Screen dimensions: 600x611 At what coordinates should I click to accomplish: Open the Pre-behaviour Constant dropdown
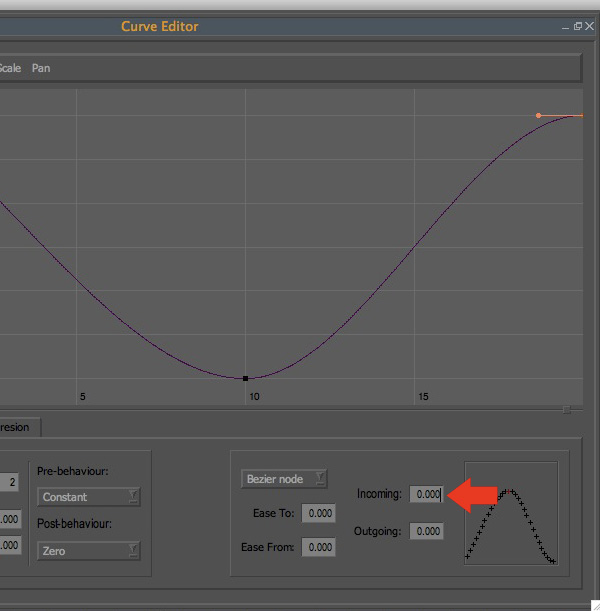point(89,497)
